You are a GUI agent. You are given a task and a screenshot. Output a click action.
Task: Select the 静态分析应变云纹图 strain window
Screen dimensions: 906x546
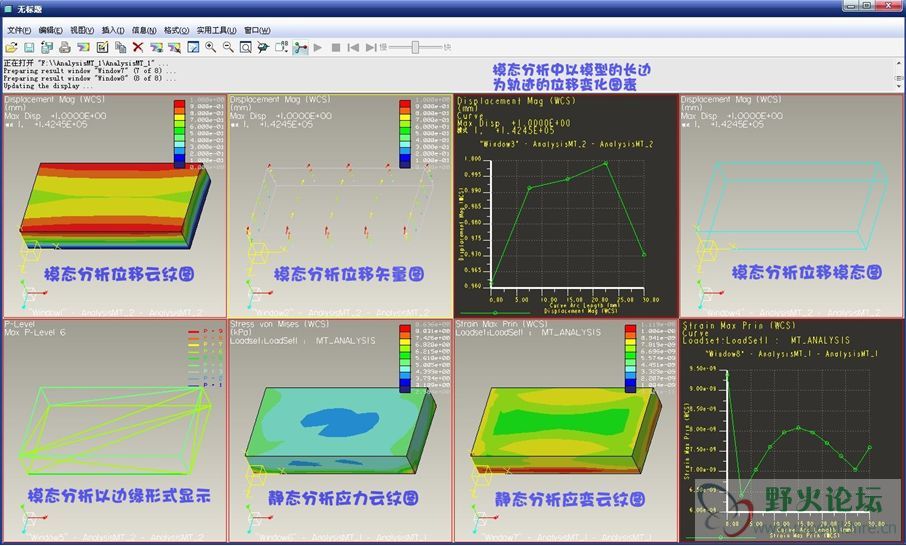(566, 430)
